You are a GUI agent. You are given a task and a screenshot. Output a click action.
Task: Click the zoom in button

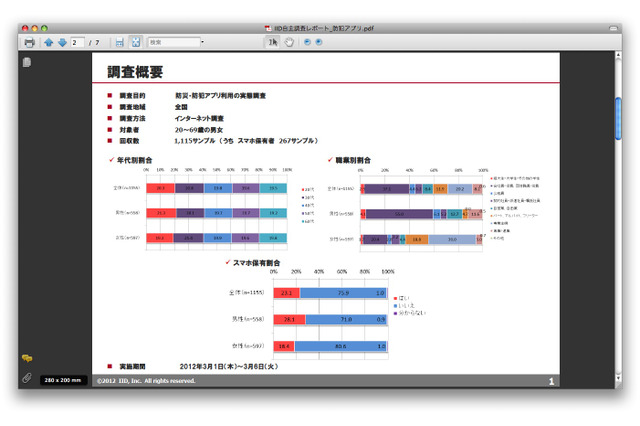(319, 42)
